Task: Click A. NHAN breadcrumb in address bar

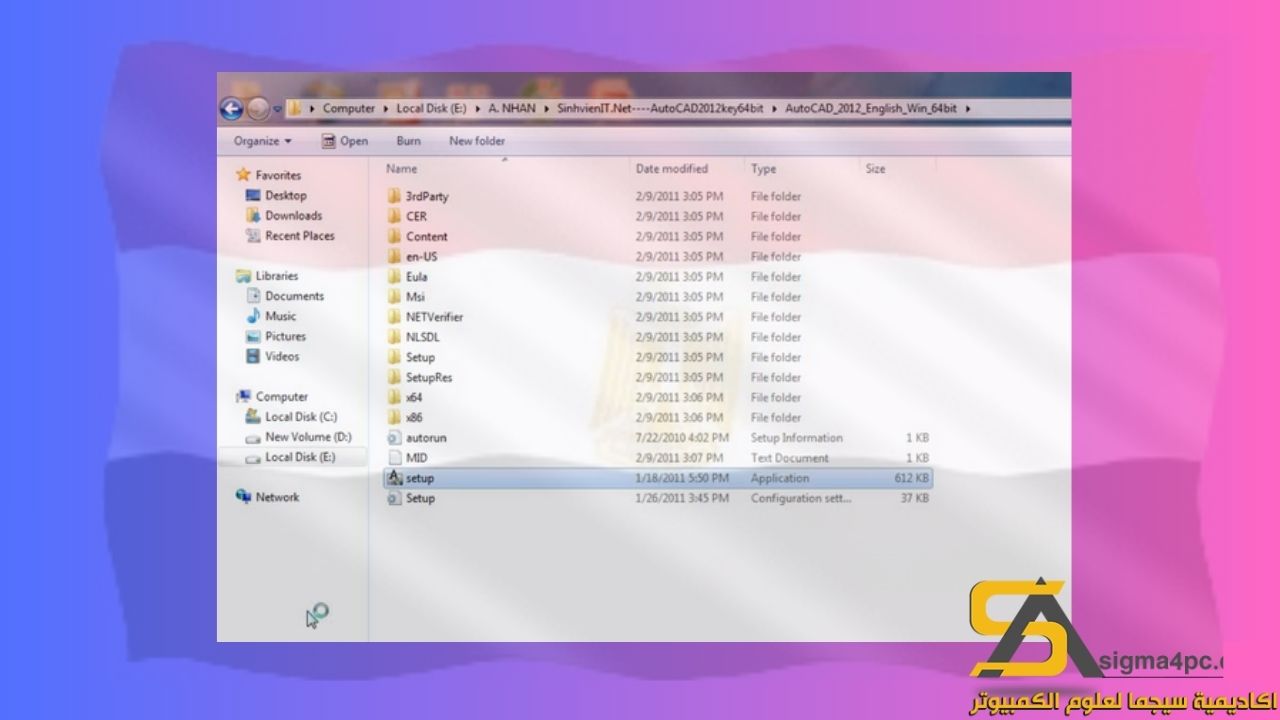Action: pos(512,108)
